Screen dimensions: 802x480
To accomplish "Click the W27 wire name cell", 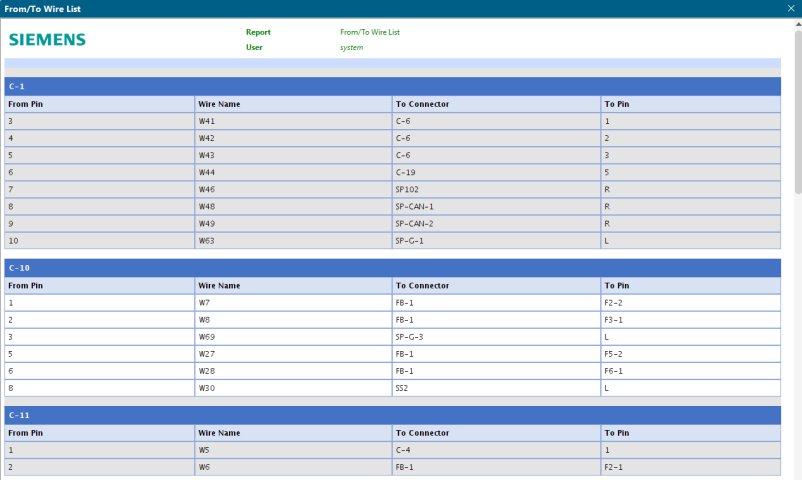I will (293, 354).
